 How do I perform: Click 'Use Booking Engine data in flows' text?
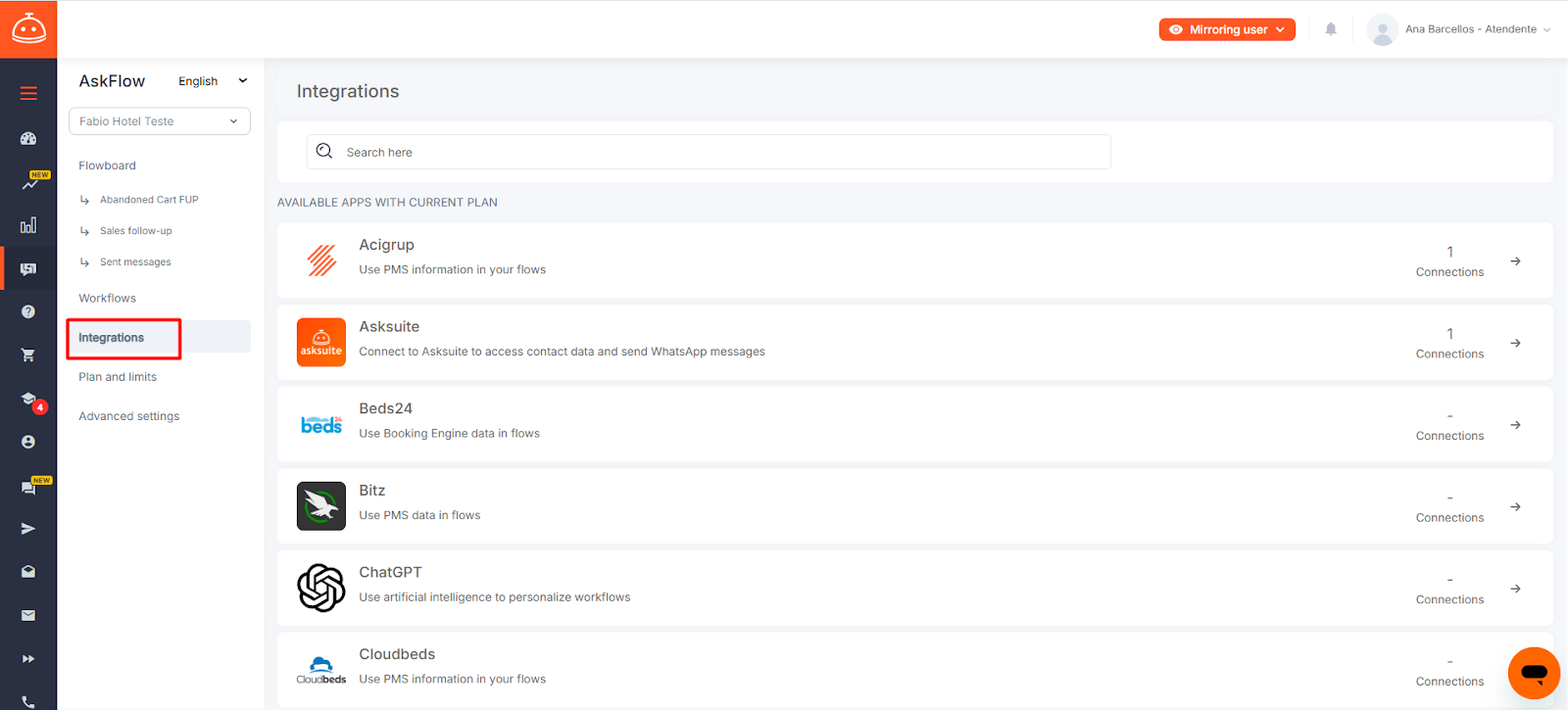pos(450,434)
